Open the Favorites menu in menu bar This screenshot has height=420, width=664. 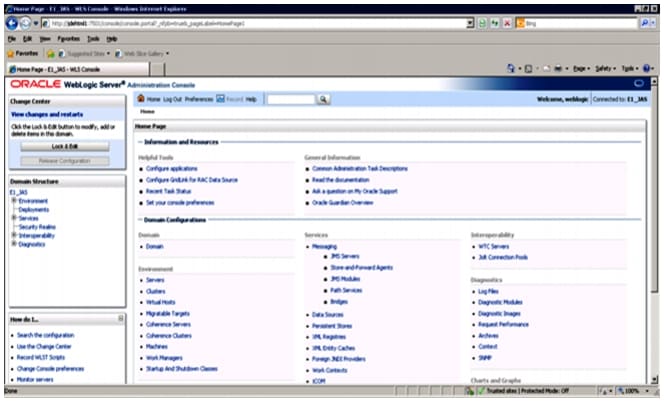pyautogui.click(x=69, y=39)
